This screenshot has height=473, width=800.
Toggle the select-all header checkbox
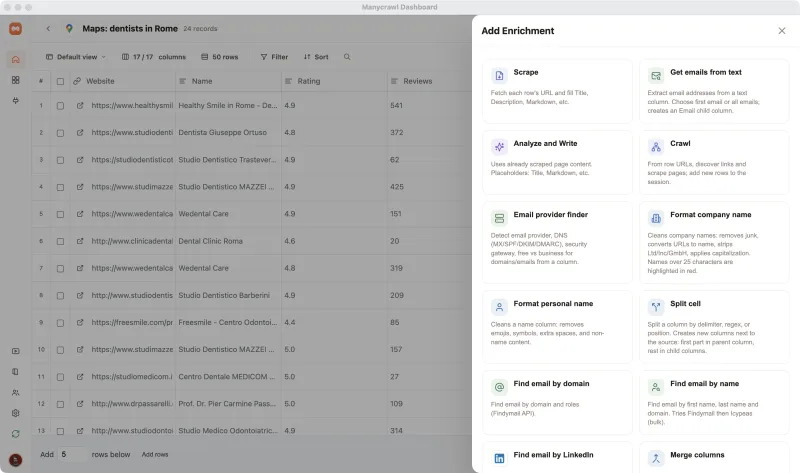(x=60, y=81)
